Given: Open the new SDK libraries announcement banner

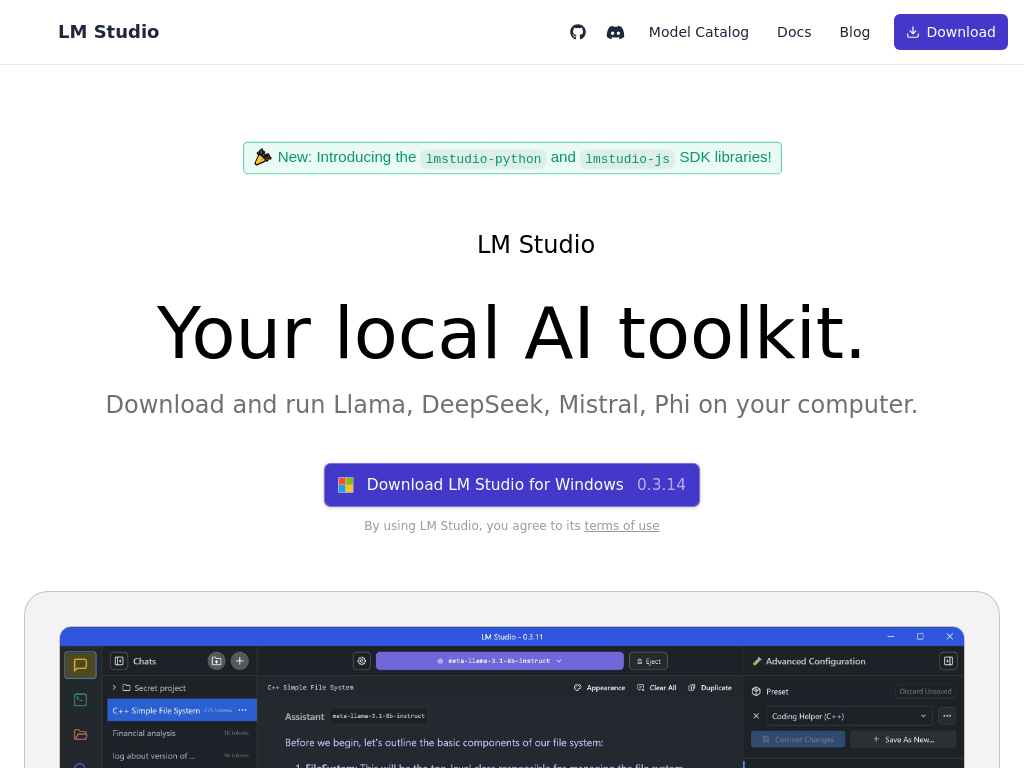Looking at the screenshot, I should coord(513,158).
